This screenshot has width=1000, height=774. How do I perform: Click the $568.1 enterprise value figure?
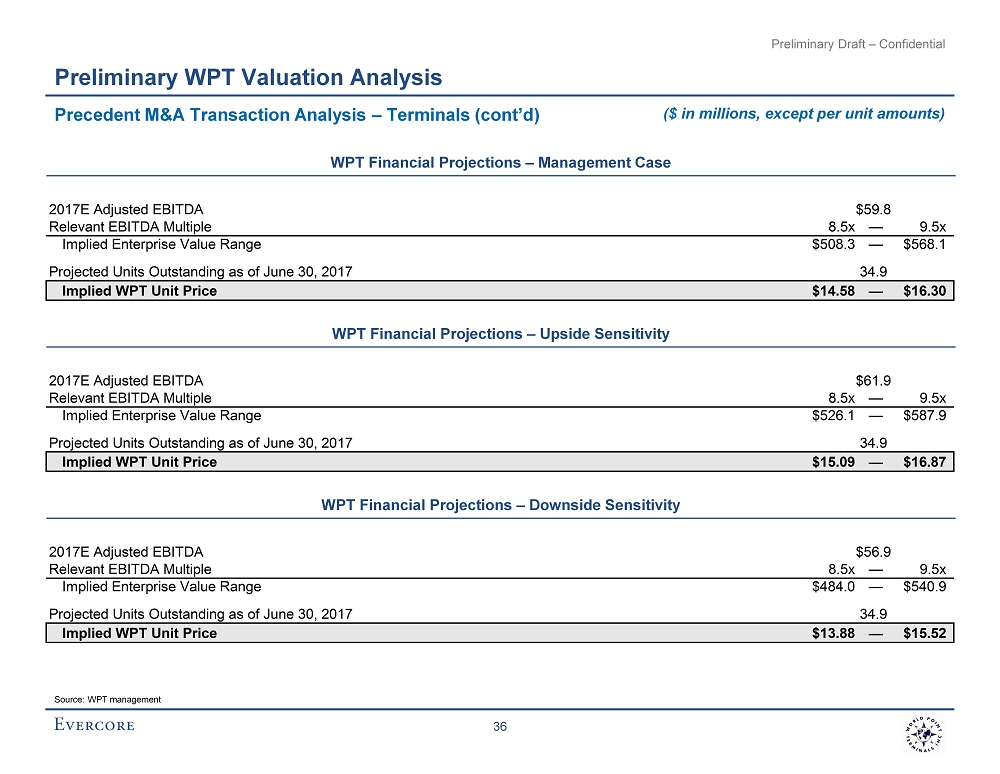[925, 244]
